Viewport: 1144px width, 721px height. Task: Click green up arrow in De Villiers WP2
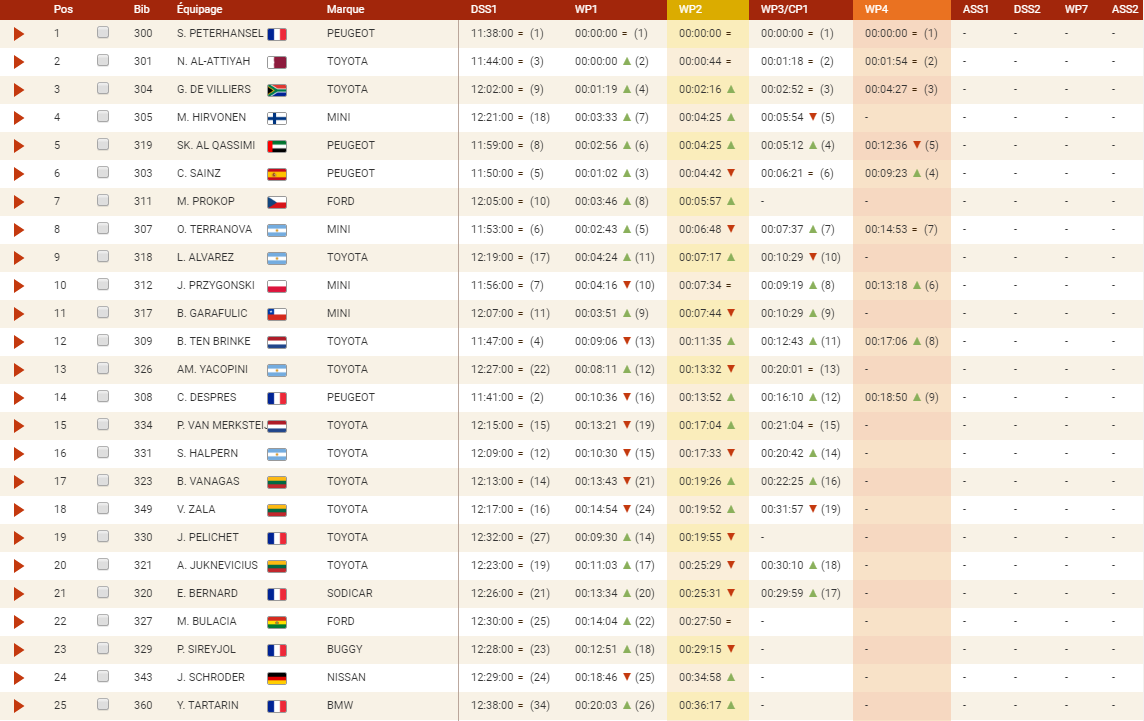(x=731, y=89)
